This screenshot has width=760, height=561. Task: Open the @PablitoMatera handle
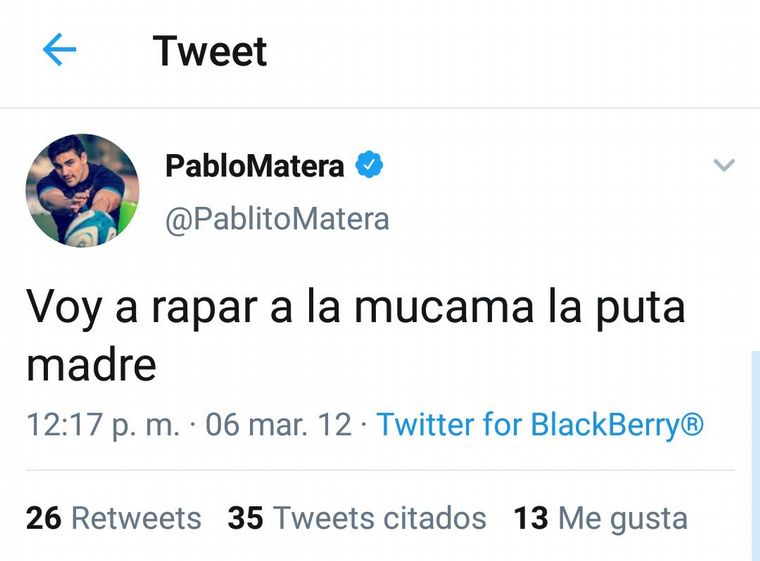[277, 218]
